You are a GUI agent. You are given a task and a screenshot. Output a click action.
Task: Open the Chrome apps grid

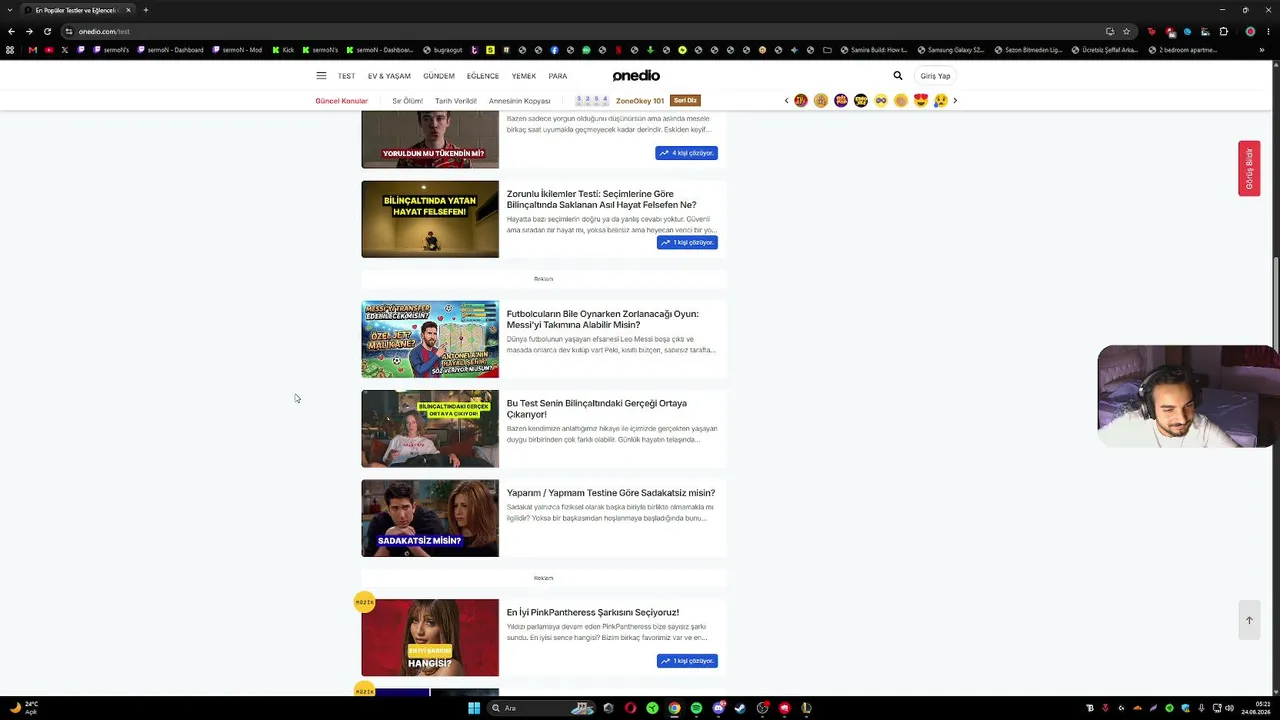coord(10,50)
